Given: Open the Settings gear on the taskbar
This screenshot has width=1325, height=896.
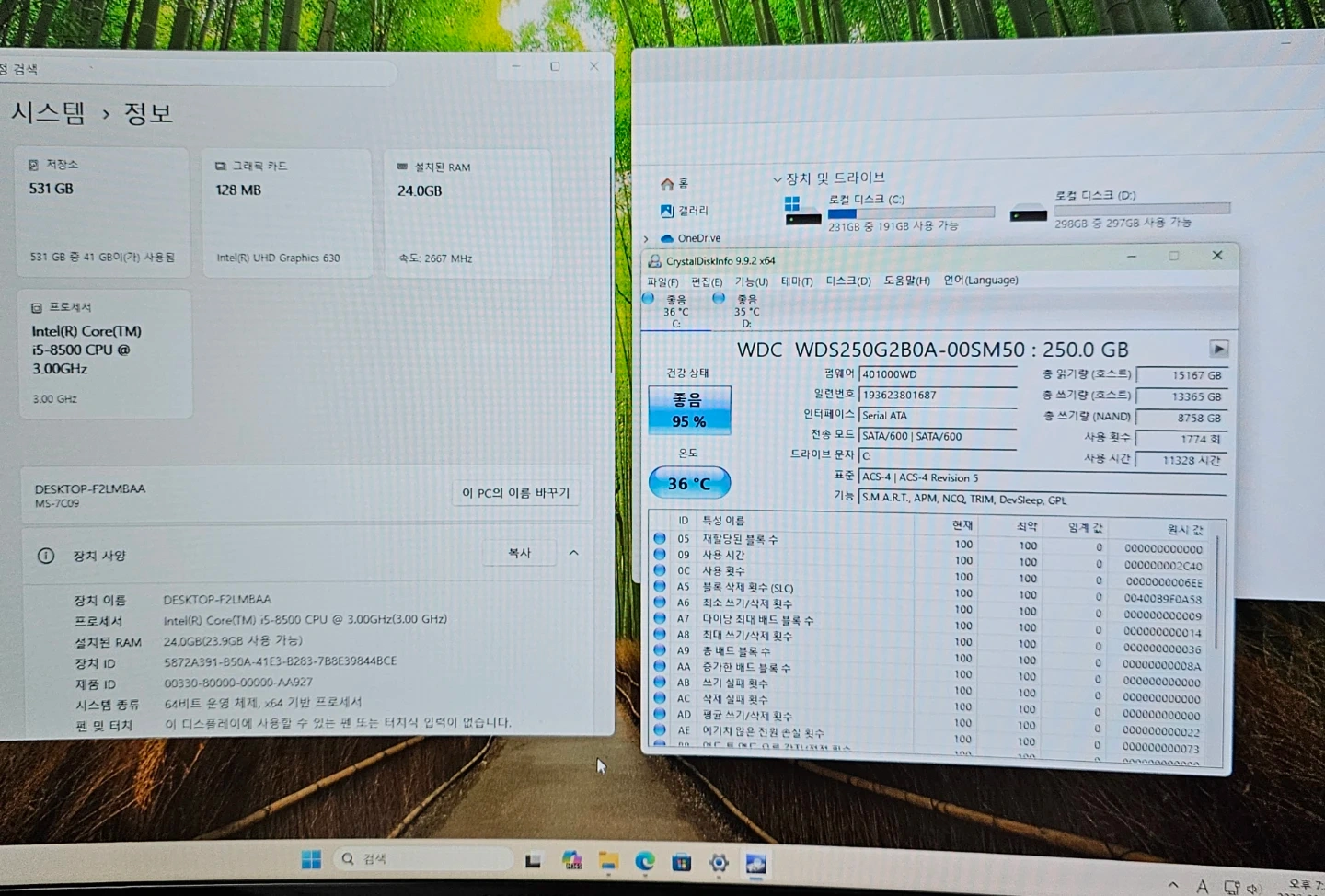Looking at the screenshot, I should click(x=719, y=863).
